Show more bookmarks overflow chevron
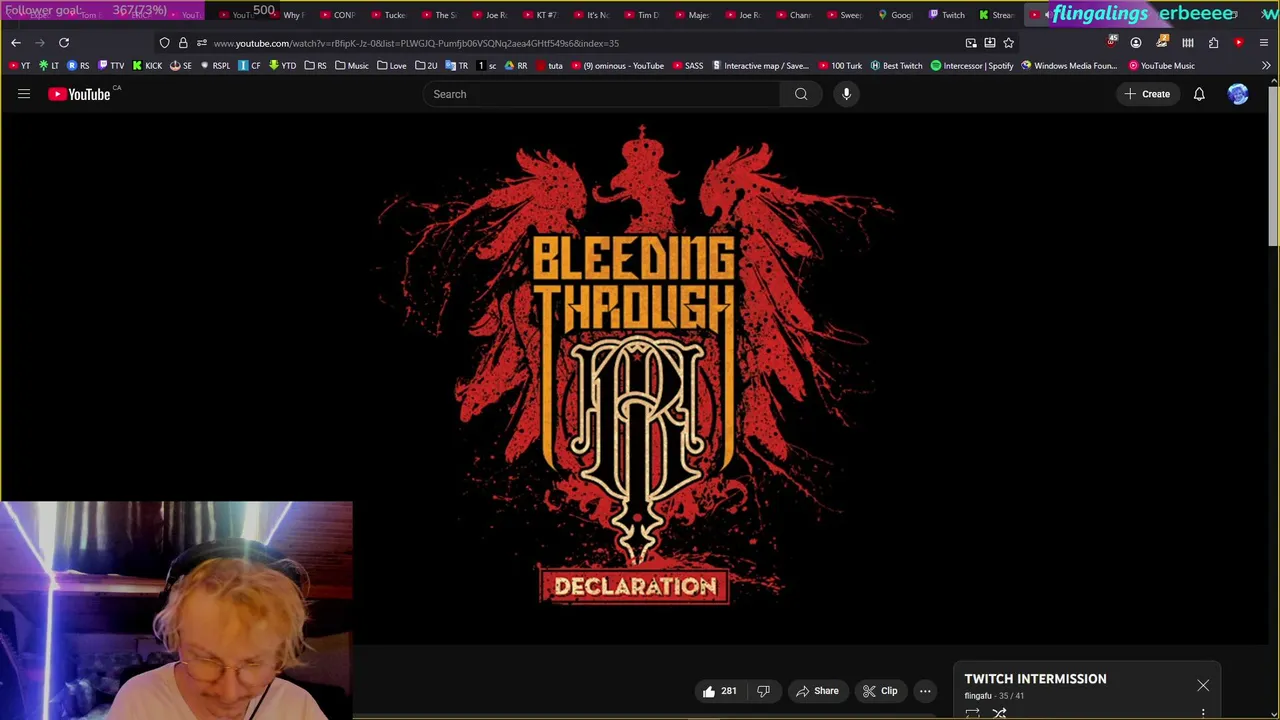 [1266, 66]
